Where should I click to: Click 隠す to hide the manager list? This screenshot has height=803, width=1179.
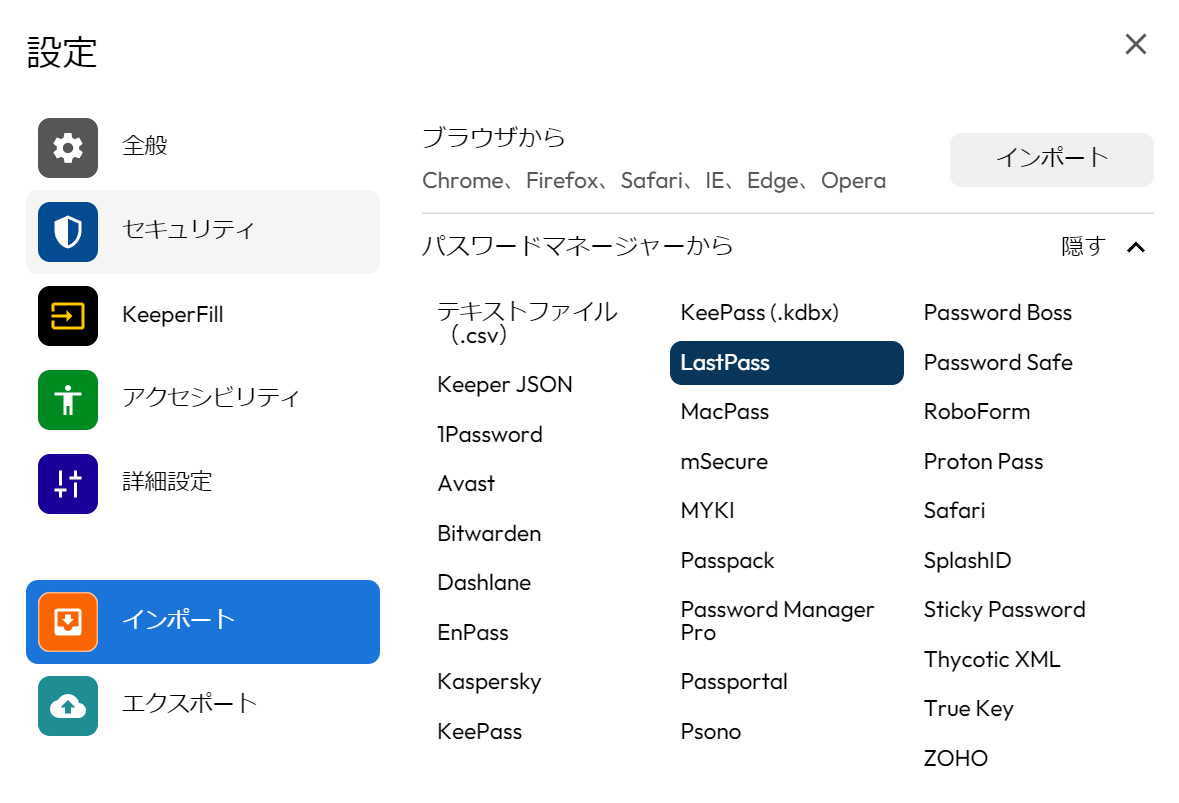1083,247
